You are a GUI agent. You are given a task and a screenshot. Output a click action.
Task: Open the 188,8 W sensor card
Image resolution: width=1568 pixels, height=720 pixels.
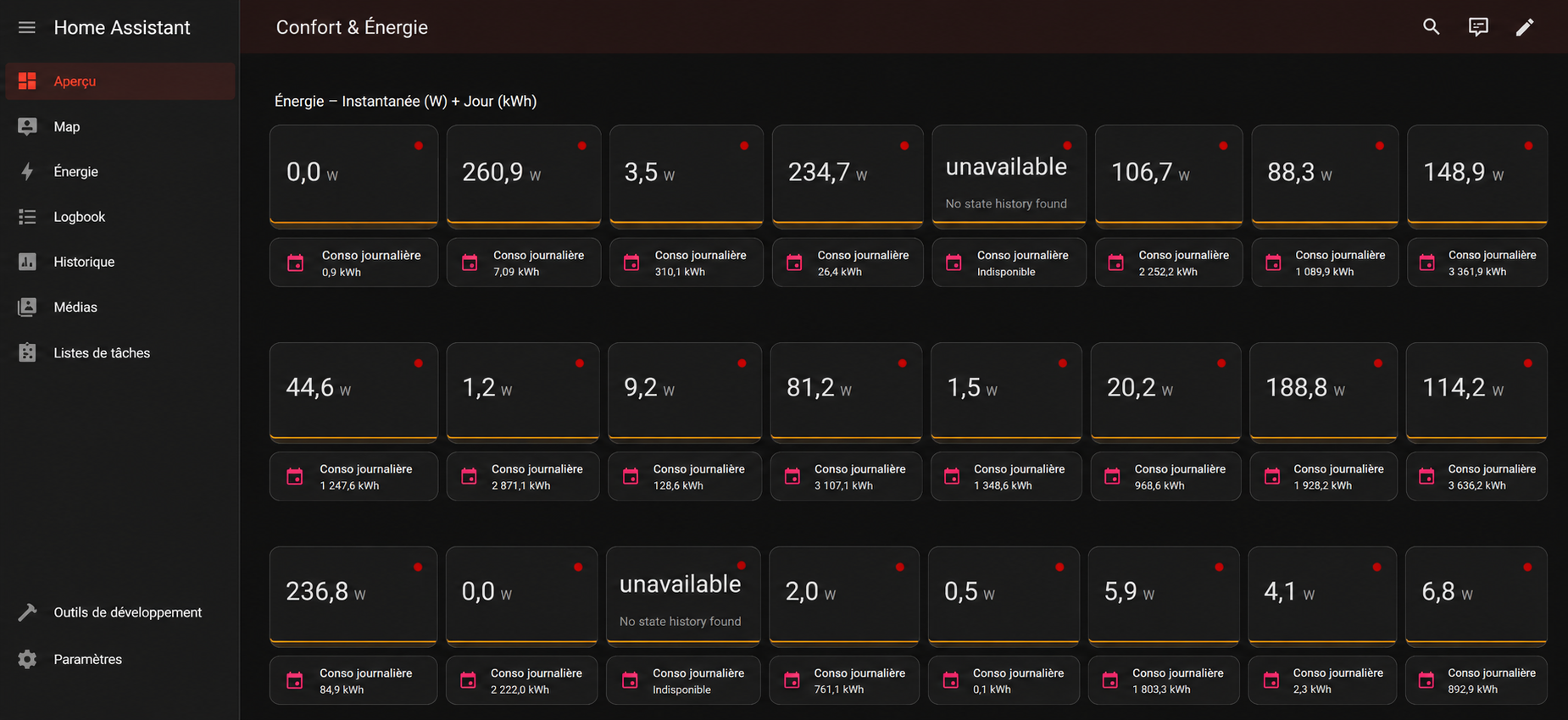[x=1323, y=392]
